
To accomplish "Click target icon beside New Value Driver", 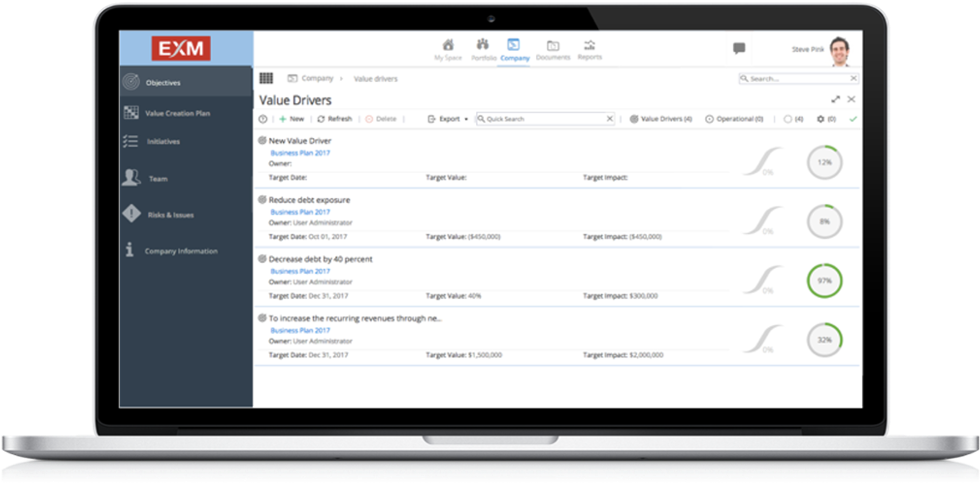I will click(x=262, y=141).
